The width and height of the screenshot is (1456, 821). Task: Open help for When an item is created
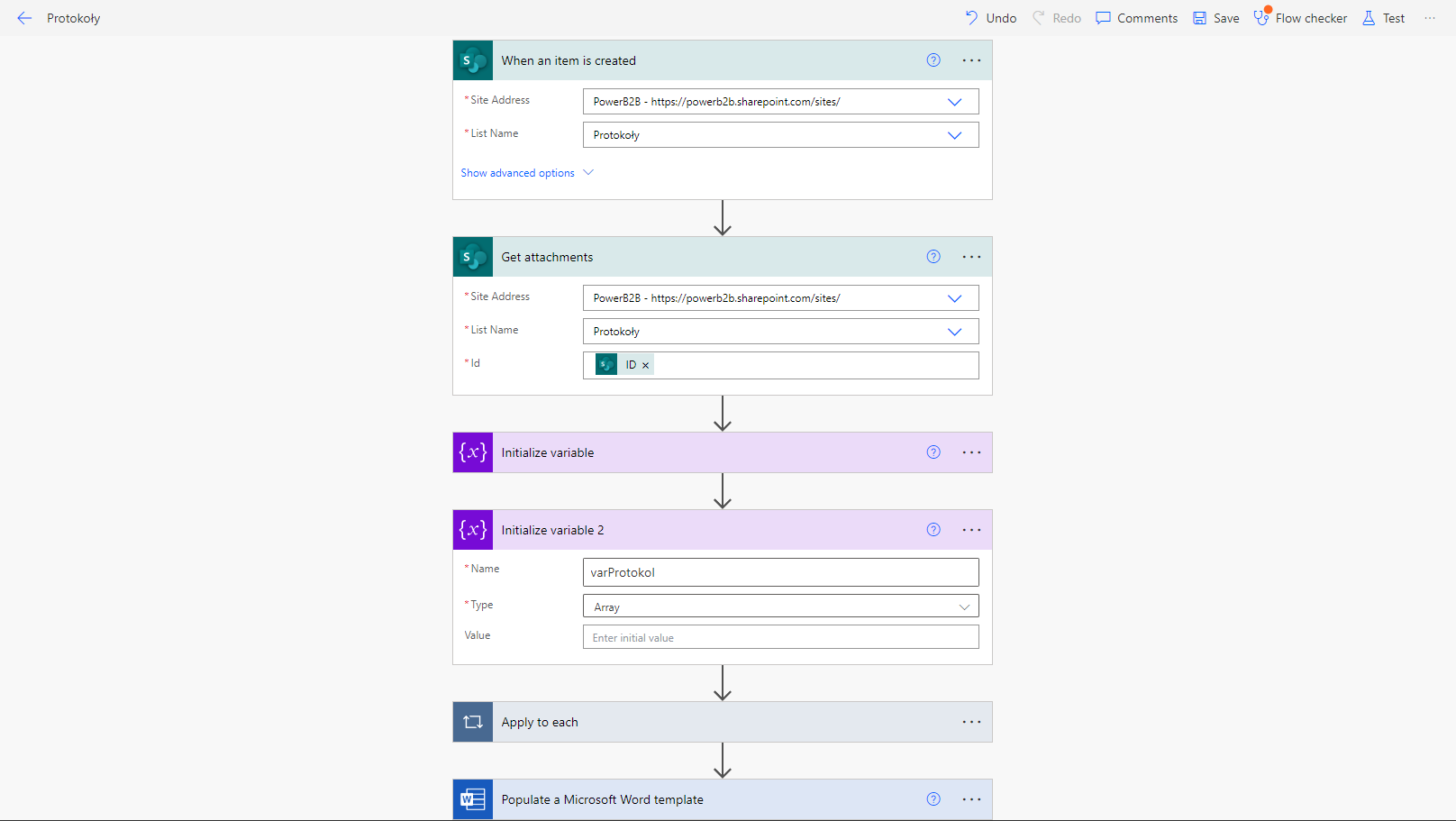tap(933, 60)
